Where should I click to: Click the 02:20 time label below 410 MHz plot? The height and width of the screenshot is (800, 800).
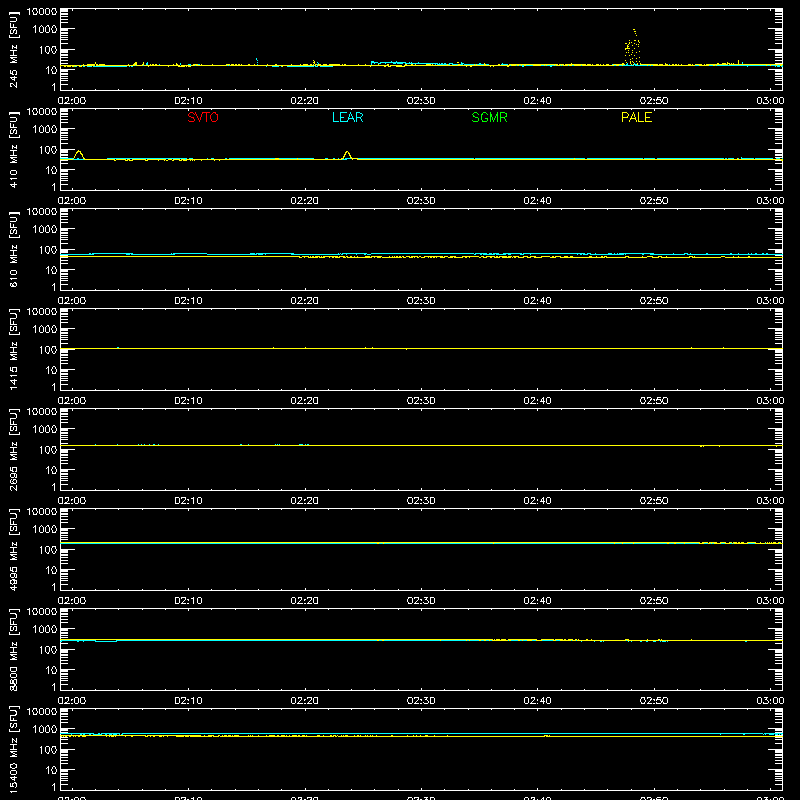click(x=305, y=201)
